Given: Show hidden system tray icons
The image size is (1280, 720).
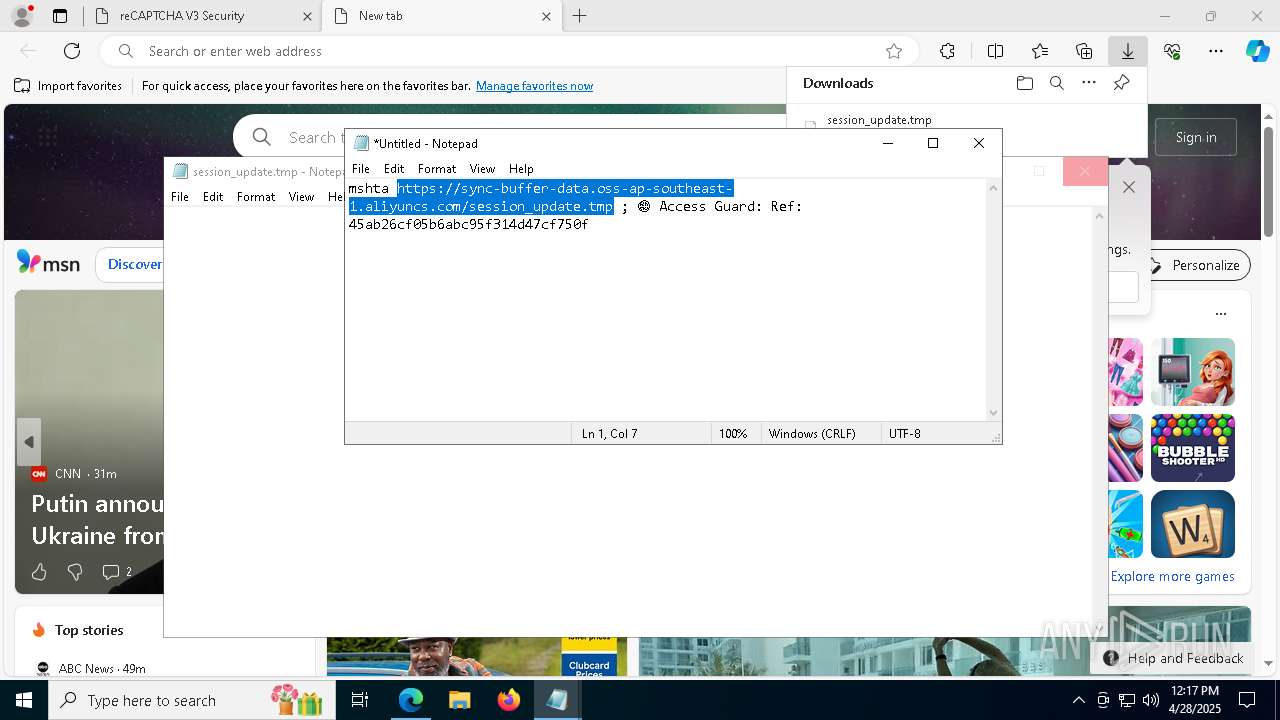Looking at the screenshot, I should pos(1078,700).
